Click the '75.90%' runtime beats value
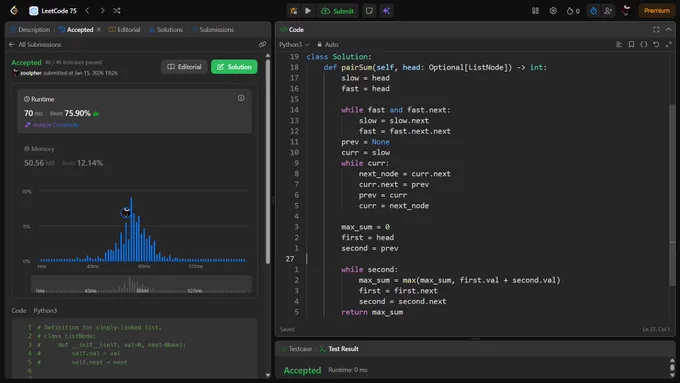 (78, 113)
